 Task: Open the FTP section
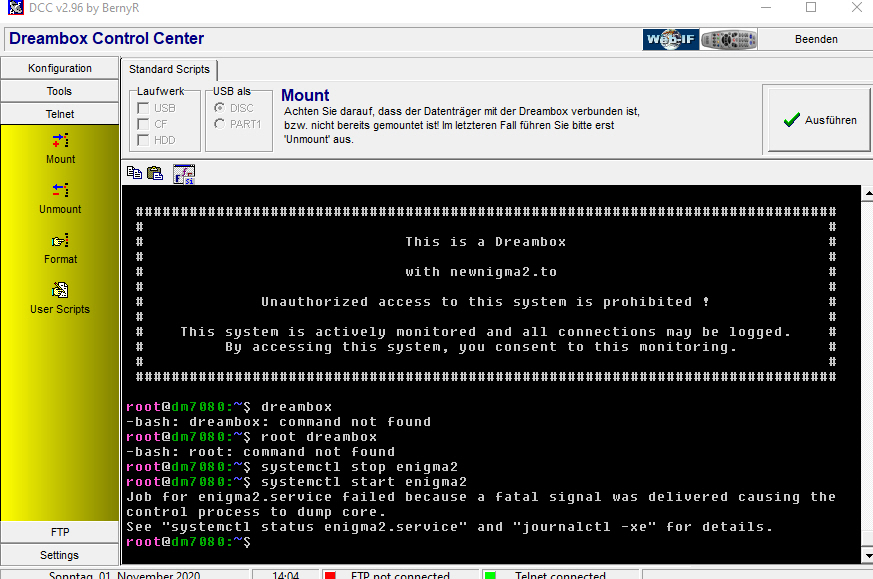[x=60, y=532]
